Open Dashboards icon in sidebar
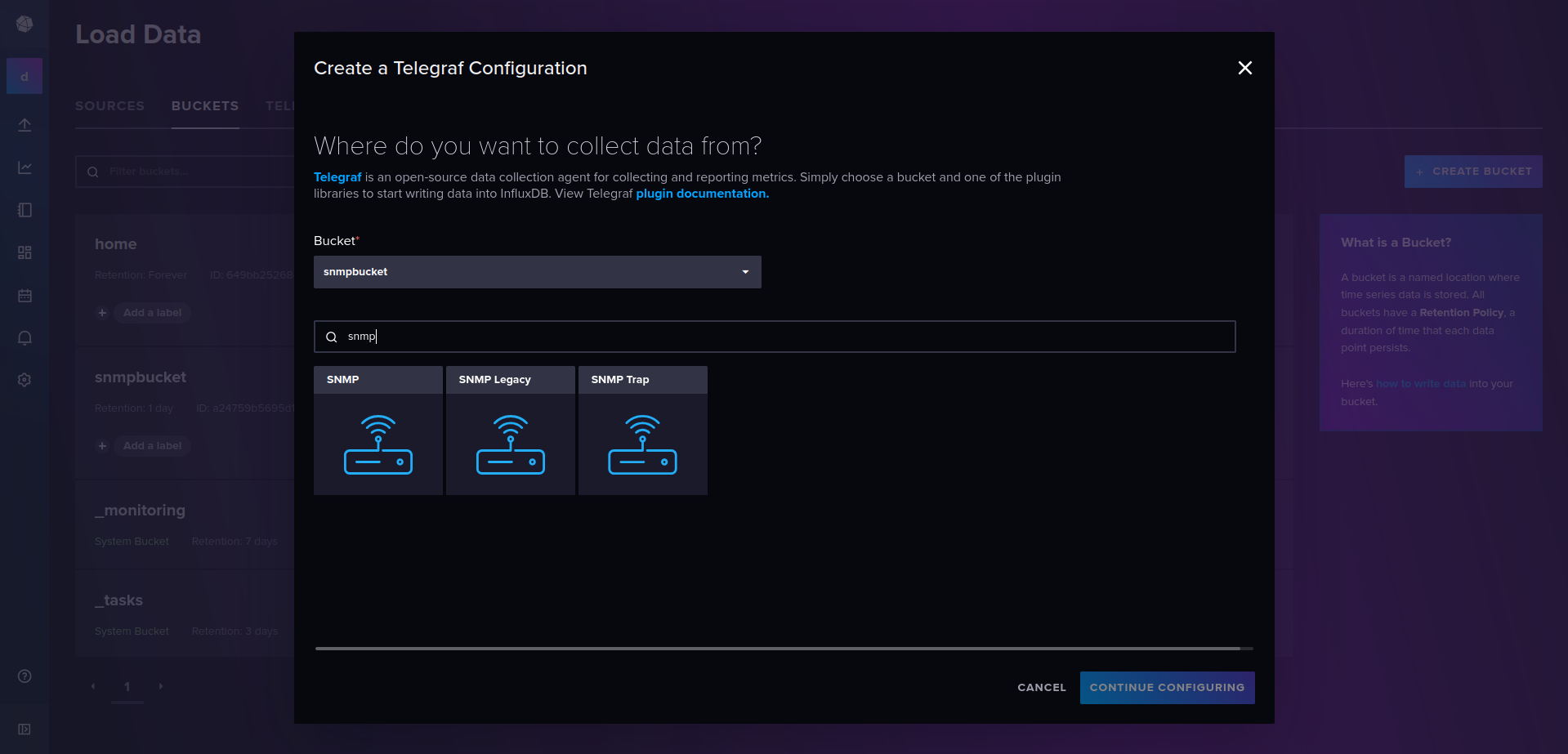Image resolution: width=1568 pixels, height=754 pixels. click(x=25, y=252)
